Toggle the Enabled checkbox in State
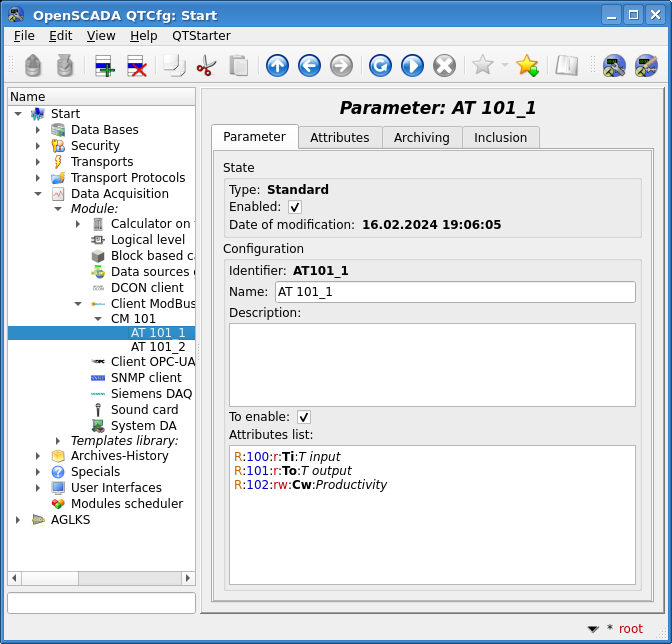The image size is (672, 644). coord(295,207)
